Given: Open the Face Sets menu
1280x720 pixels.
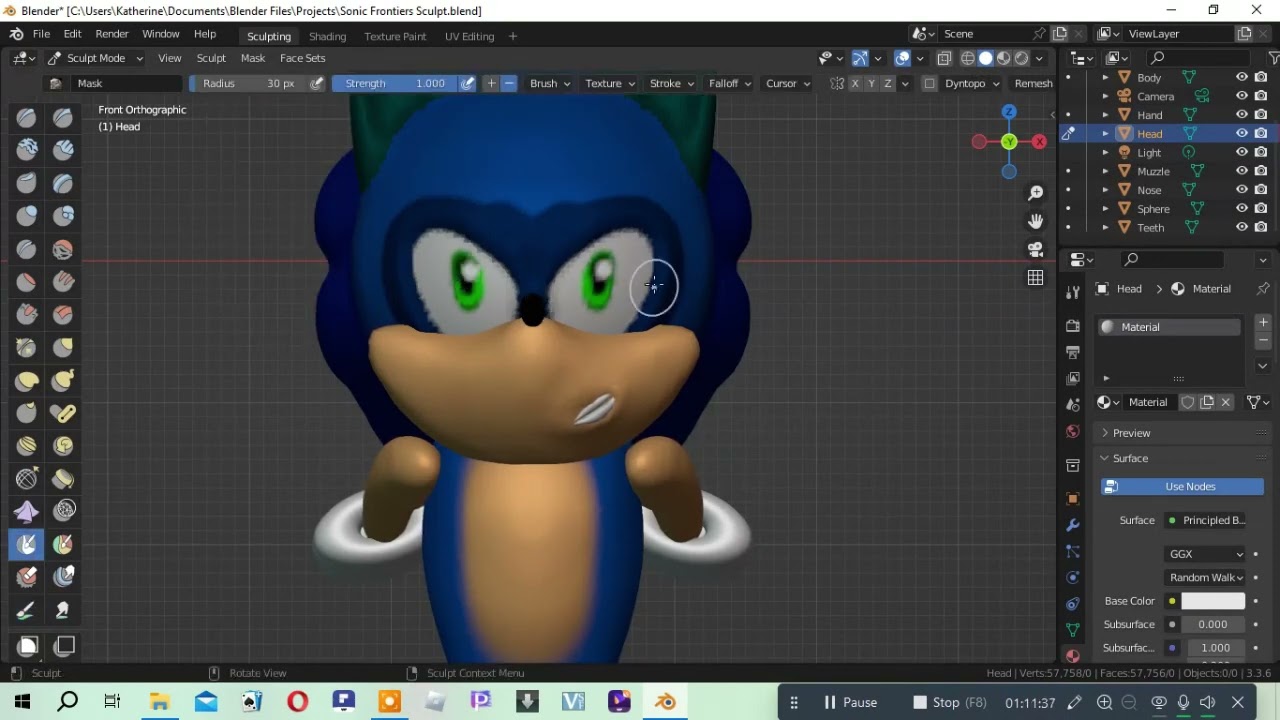Looking at the screenshot, I should point(303,58).
